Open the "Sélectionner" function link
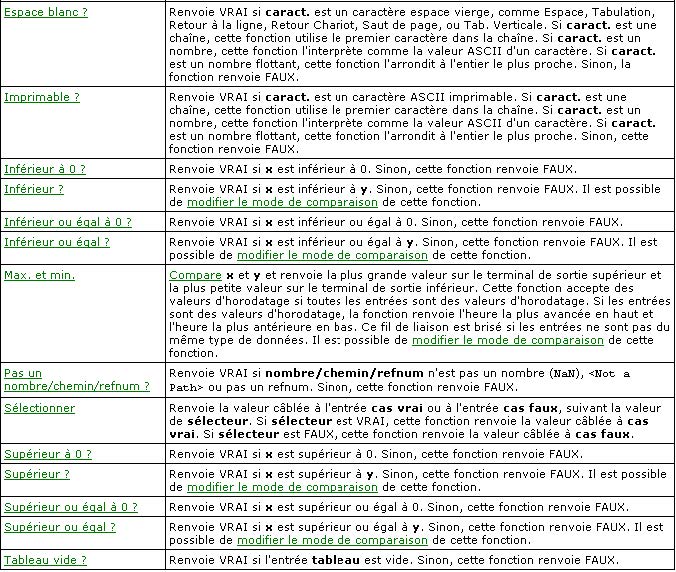Image resolution: width=676 pixels, height=572 pixels. tap(39, 408)
